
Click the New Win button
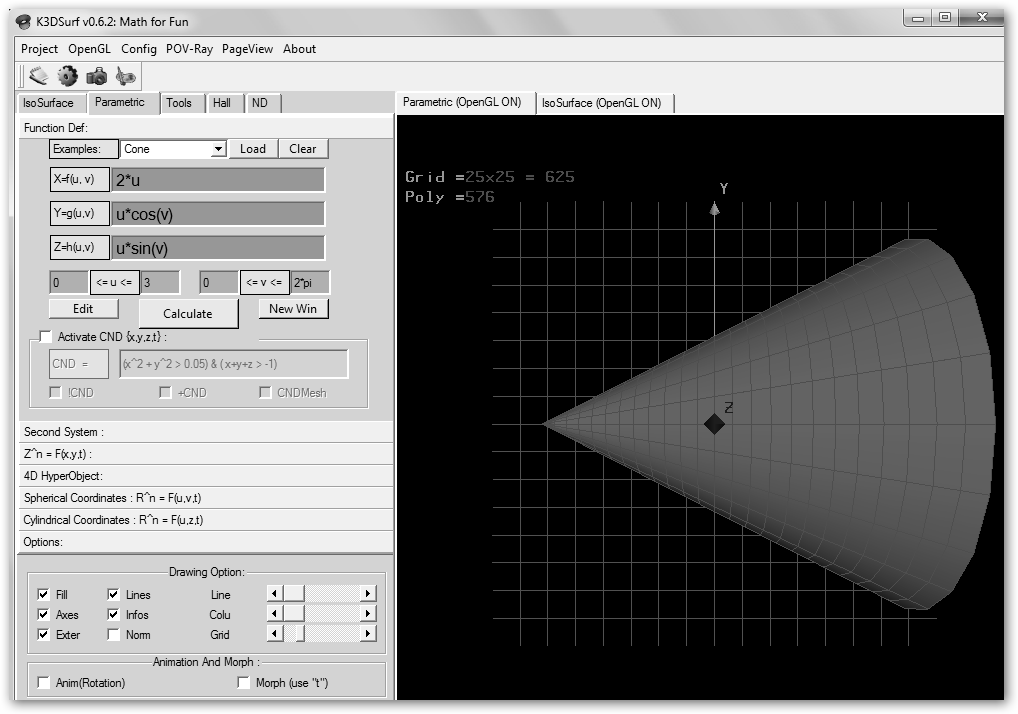point(293,309)
